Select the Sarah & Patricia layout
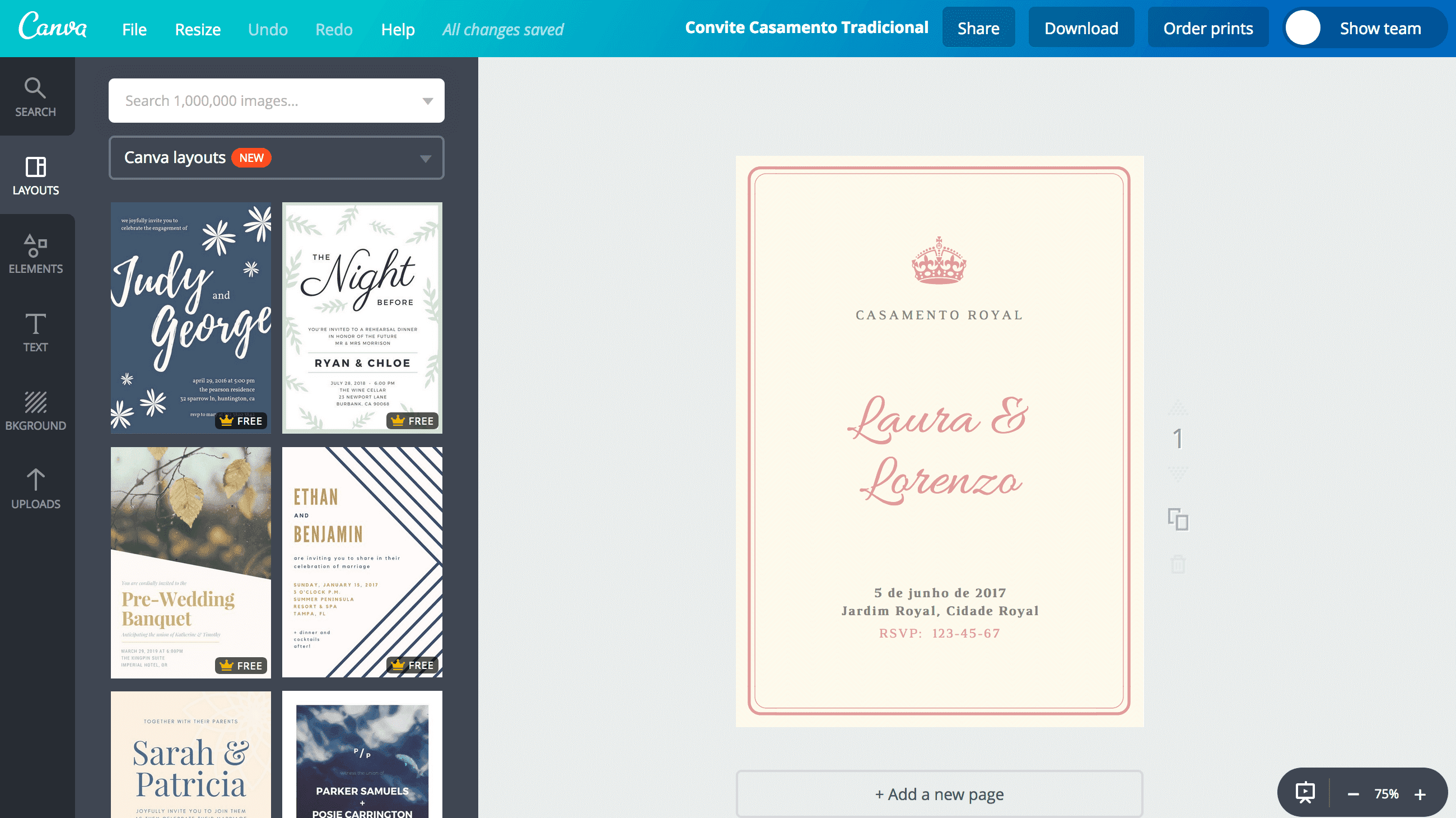The width and height of the screenshot is (1456, 818). point(191,755)
